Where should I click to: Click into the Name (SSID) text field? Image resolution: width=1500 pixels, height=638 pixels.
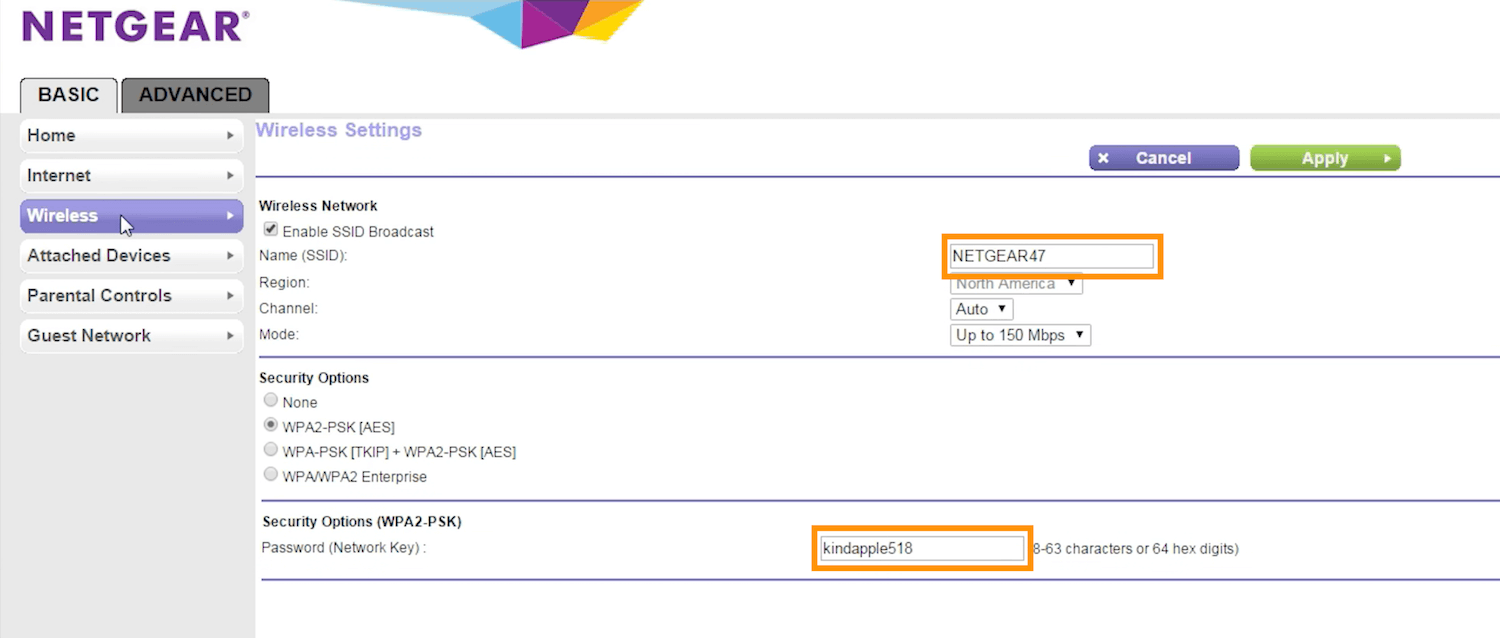[1052, 256]
